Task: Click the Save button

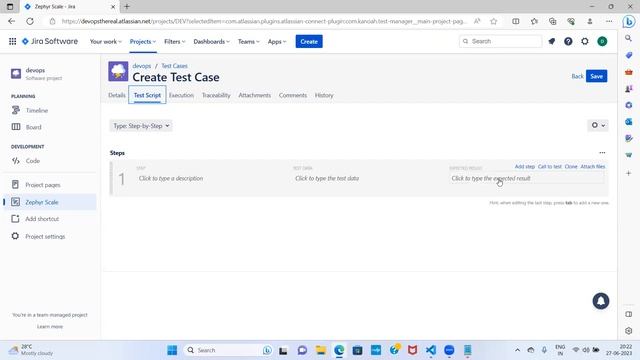Action: [596, 76]
